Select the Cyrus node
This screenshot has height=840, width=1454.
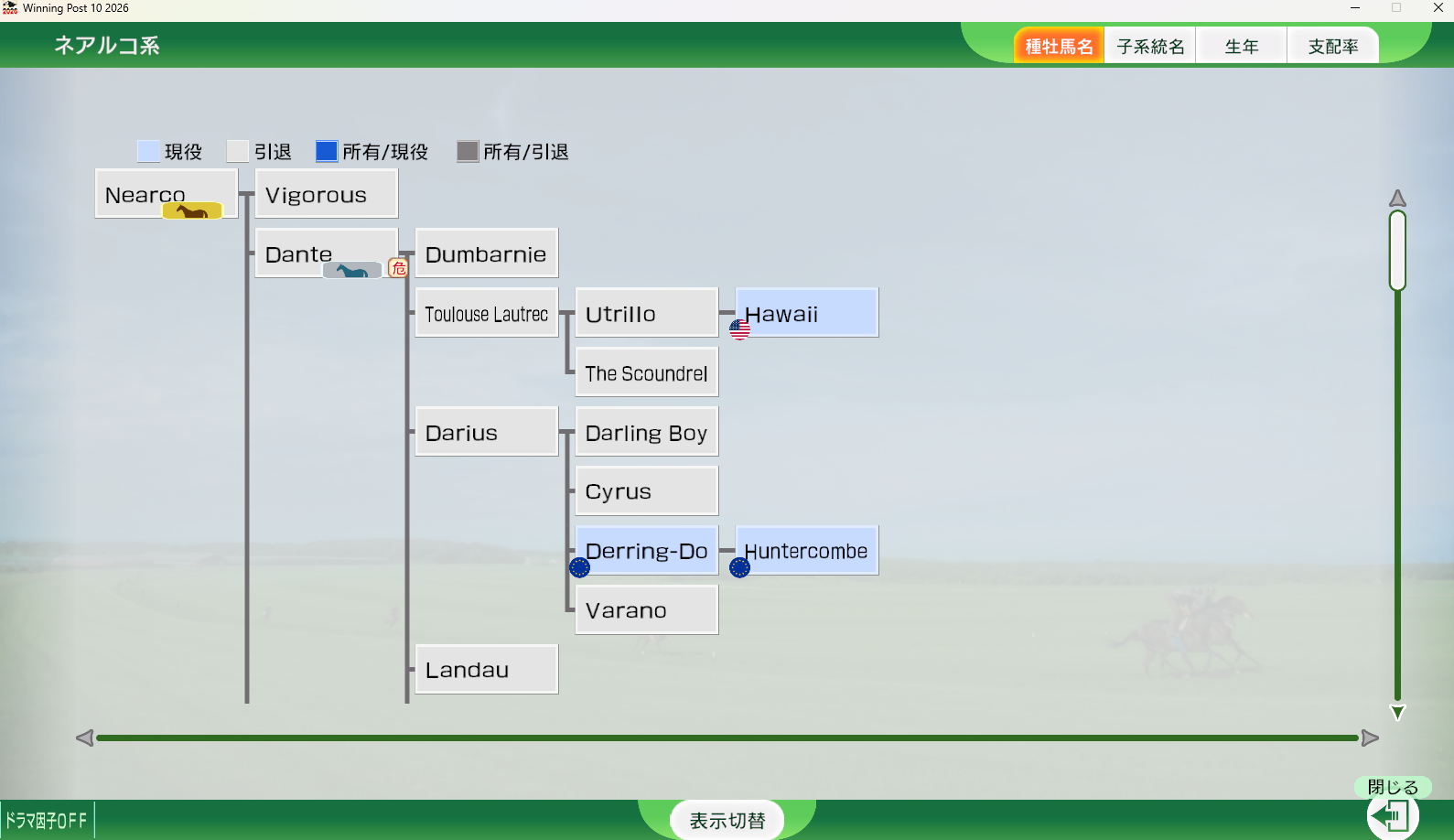pyautogui.click(x=647, y=490)
